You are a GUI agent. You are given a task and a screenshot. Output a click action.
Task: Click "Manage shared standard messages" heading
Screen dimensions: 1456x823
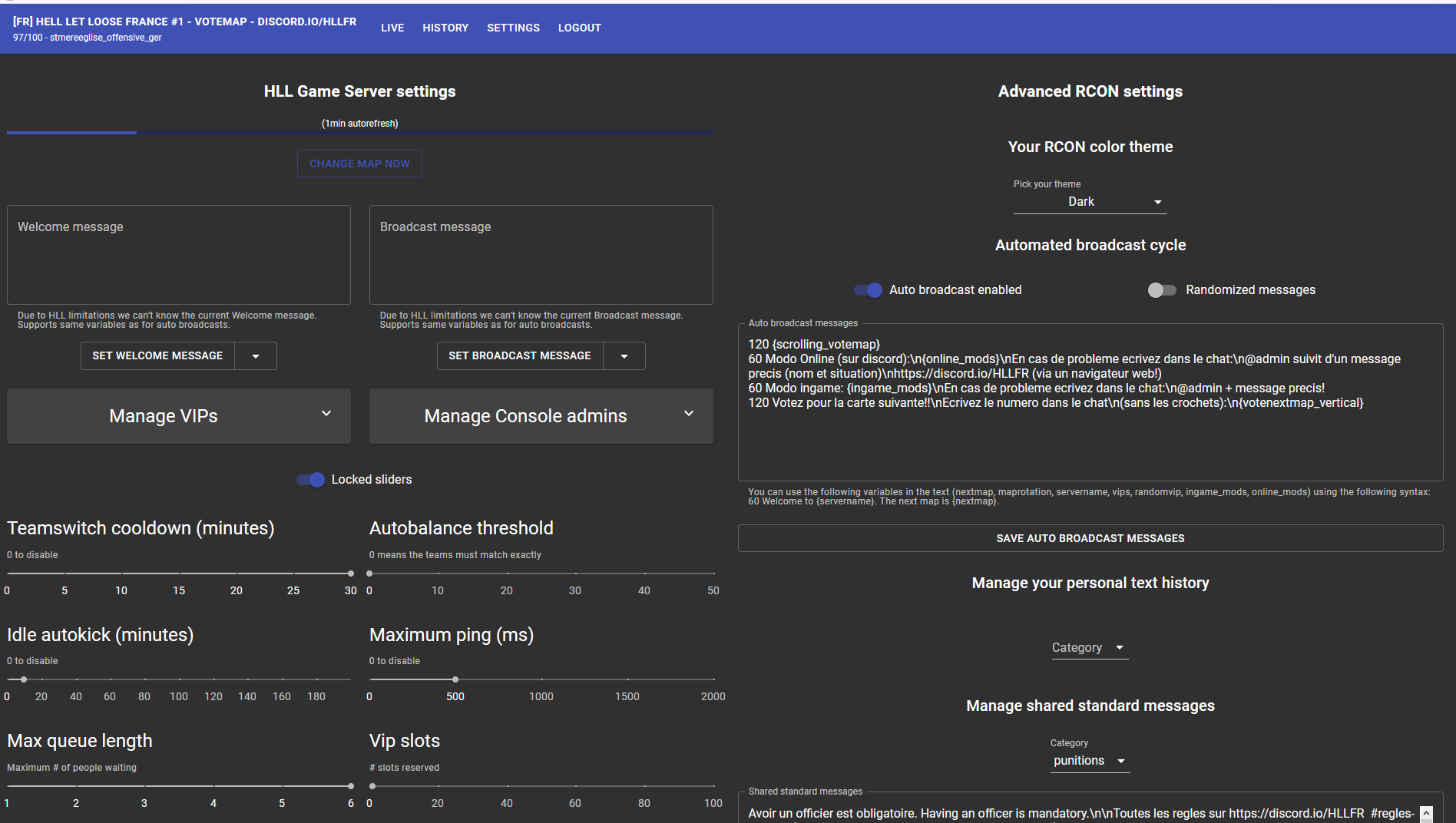tap(1090, 706)
